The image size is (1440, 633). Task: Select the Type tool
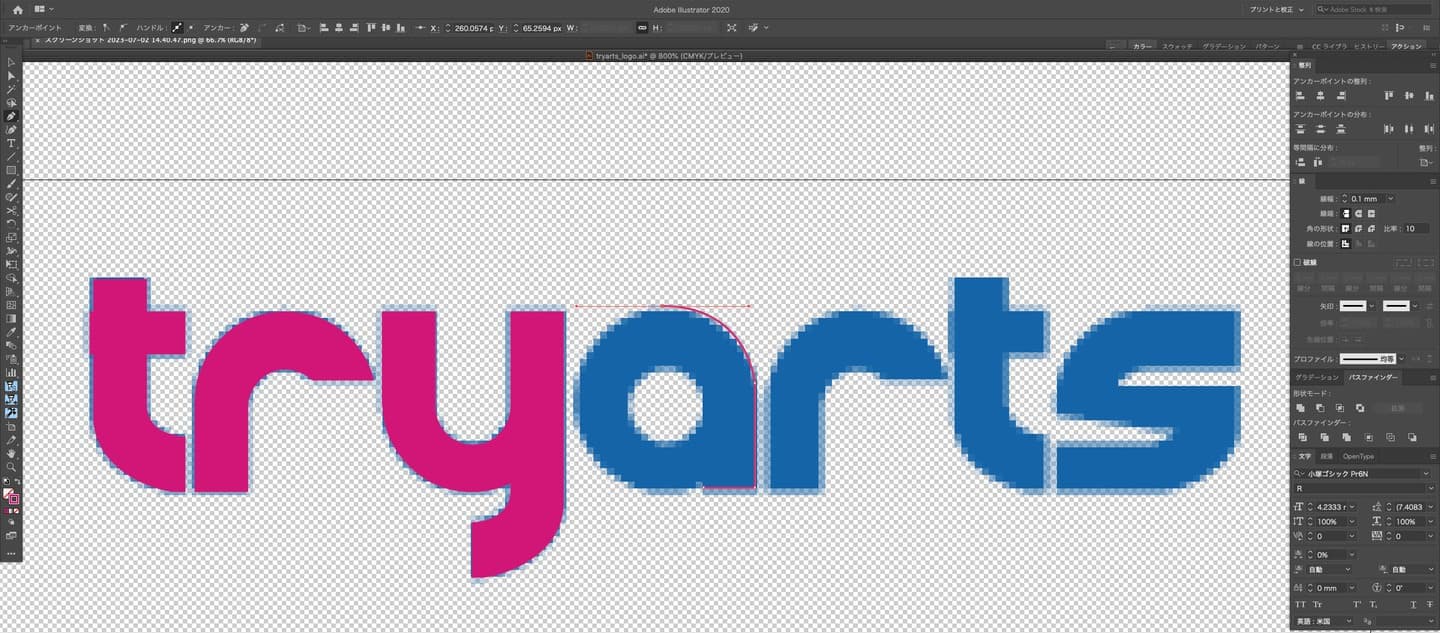coord(11,143)
